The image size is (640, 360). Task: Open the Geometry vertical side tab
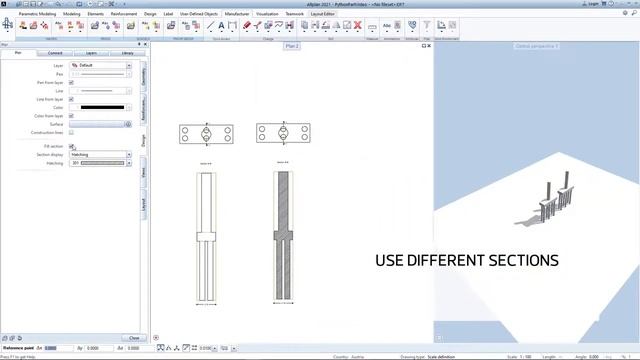(143, 76)
